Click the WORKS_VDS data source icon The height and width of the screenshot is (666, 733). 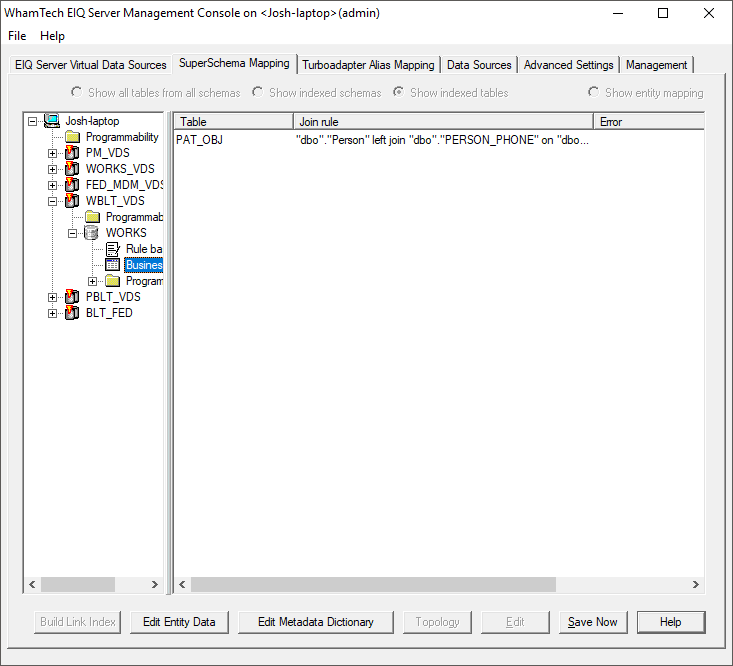(72, 169)
